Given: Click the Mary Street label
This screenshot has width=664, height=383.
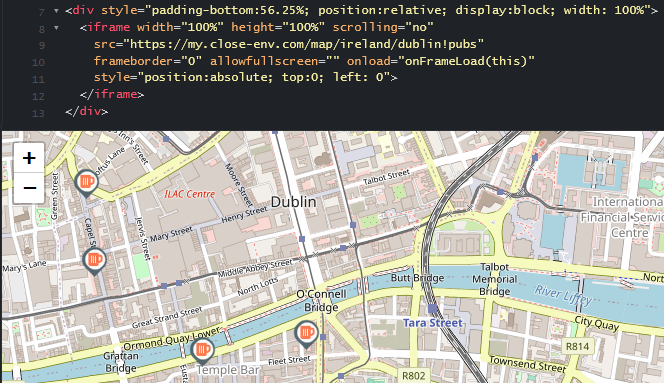Looking at the screenshot, I should (171, 234).
